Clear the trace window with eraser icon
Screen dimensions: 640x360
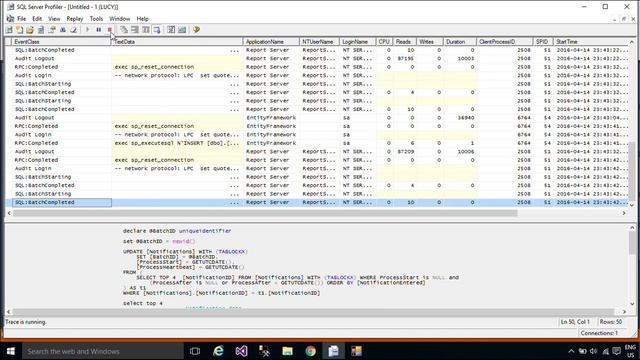click(73, 30)
